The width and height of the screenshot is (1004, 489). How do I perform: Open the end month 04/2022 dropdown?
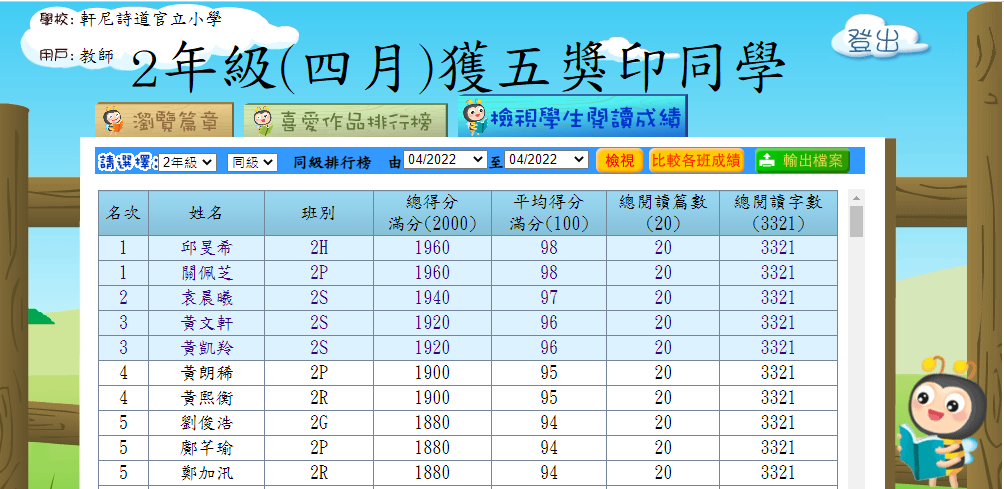pyautogui.click(x=547, y=160)
